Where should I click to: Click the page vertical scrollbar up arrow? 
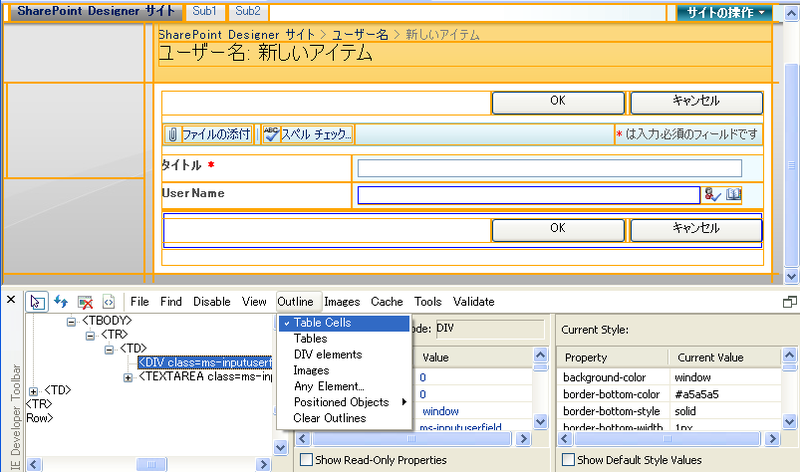[791, 13]
